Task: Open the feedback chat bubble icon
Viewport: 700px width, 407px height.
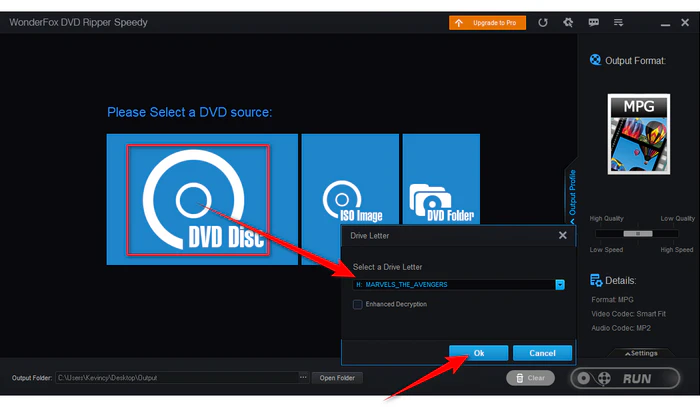Action: click(593, 22)
